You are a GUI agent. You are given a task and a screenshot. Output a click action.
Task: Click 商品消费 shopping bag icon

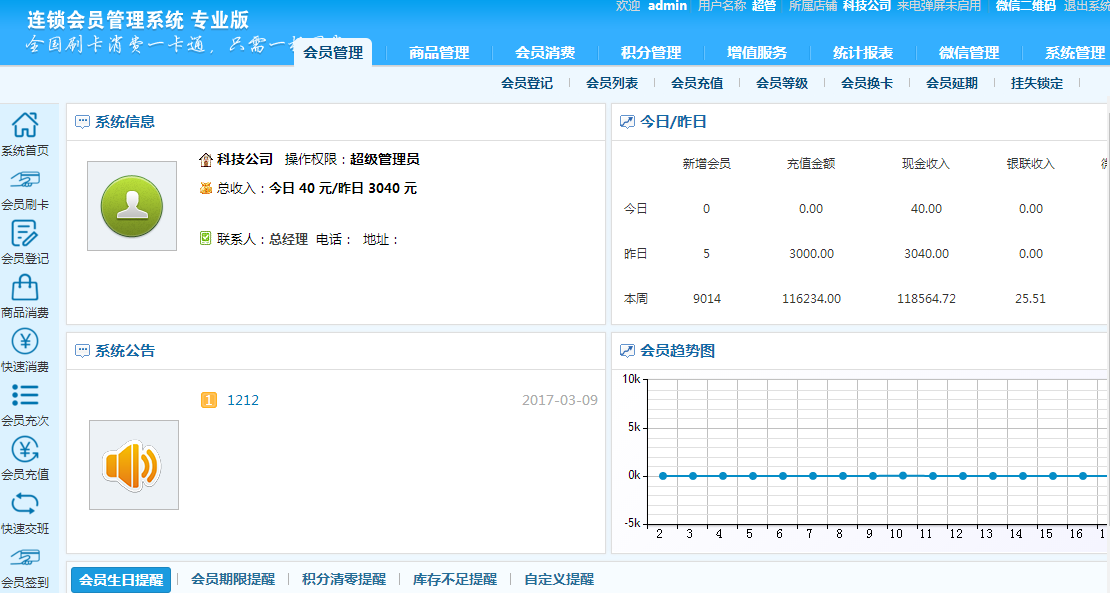coord(25,288)
